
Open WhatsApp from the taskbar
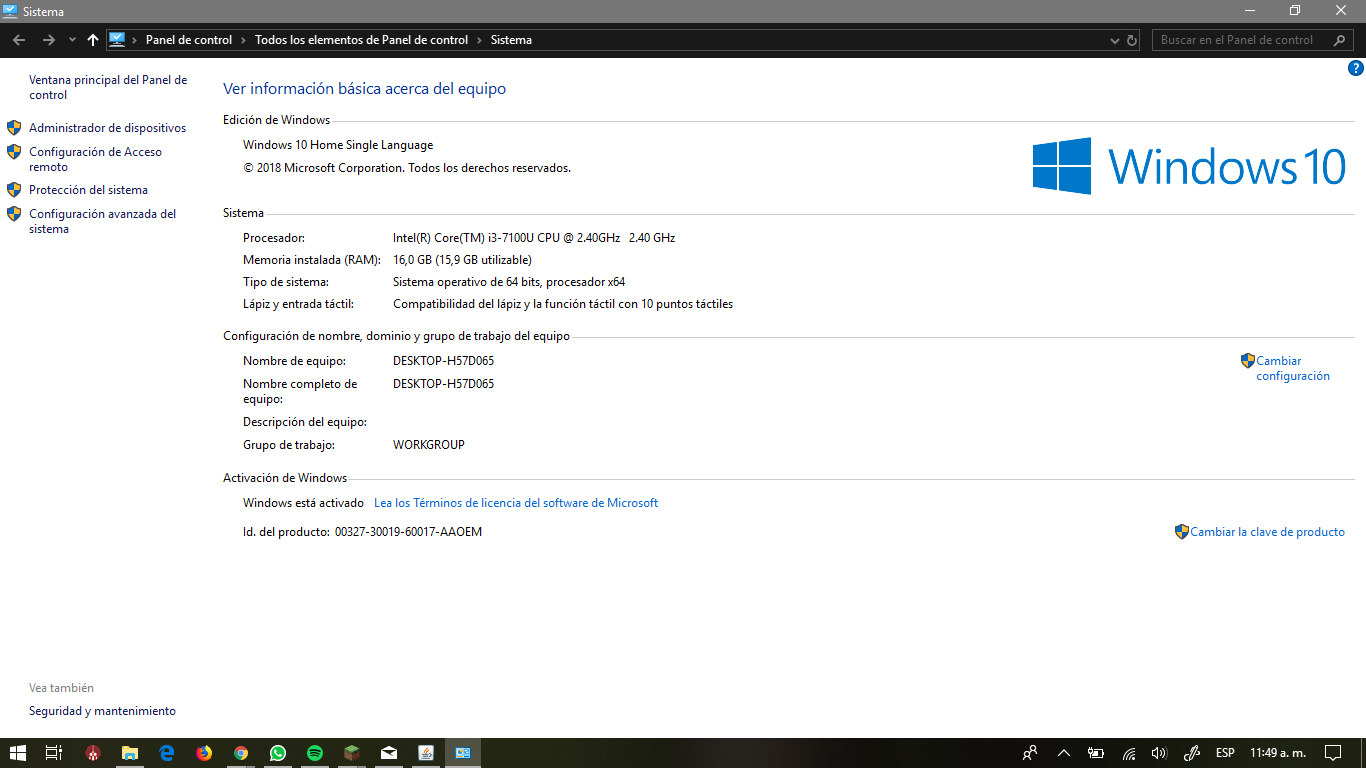[278, 753]
